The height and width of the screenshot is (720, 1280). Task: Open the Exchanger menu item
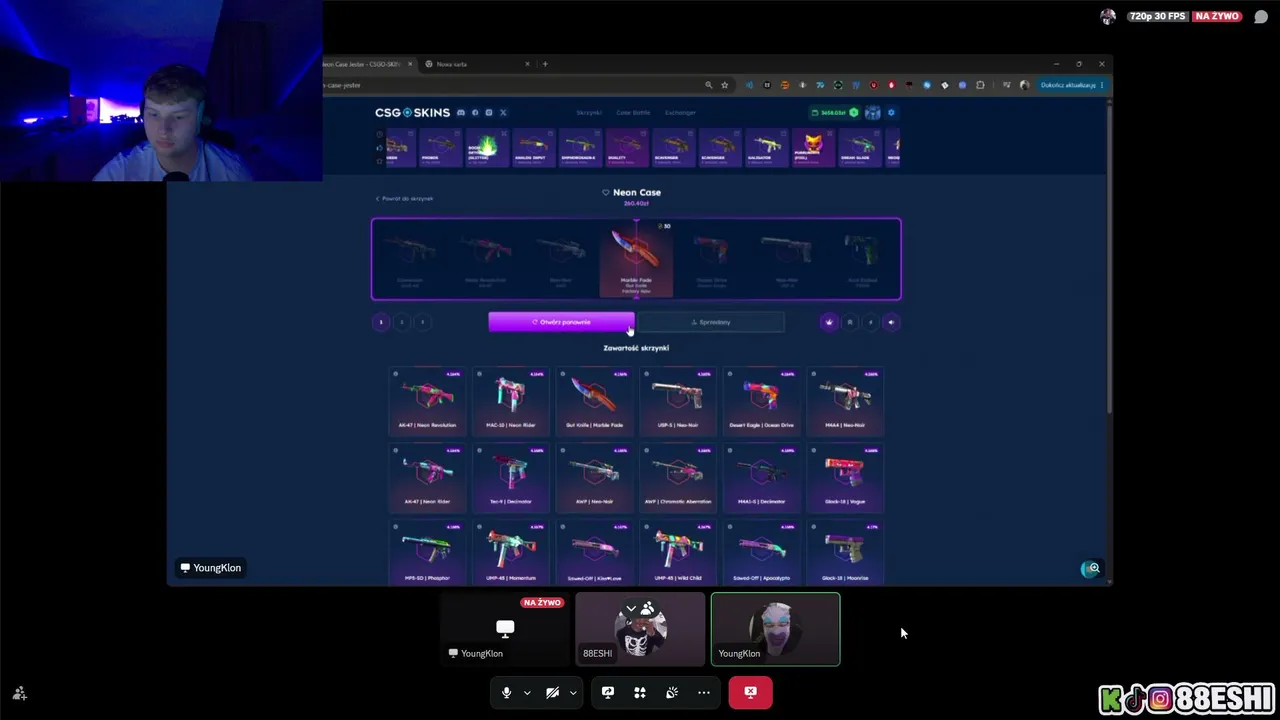click(x=680, y=113)
